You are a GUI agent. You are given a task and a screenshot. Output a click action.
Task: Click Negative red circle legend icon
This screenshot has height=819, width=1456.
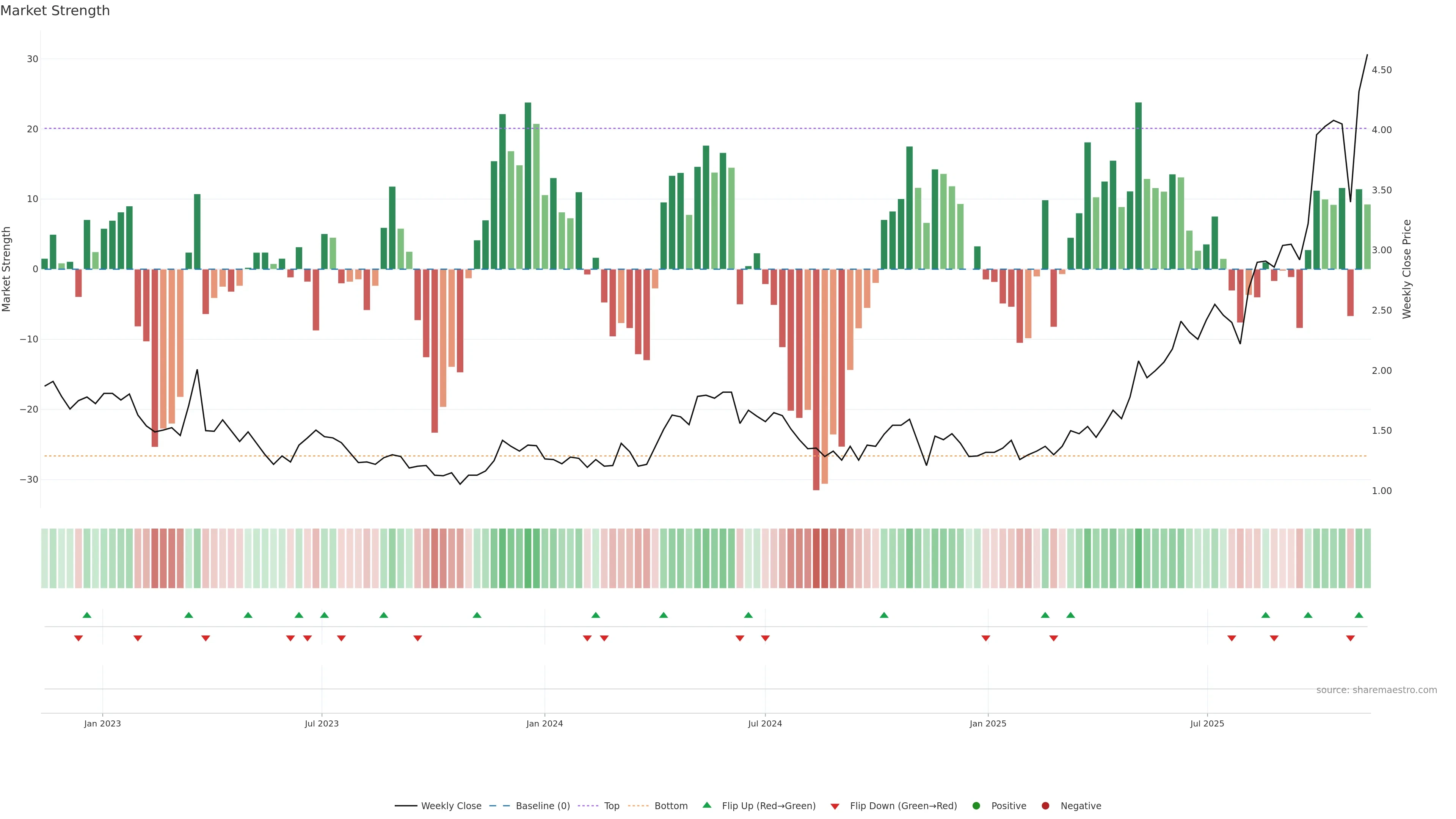[1045, 806]
